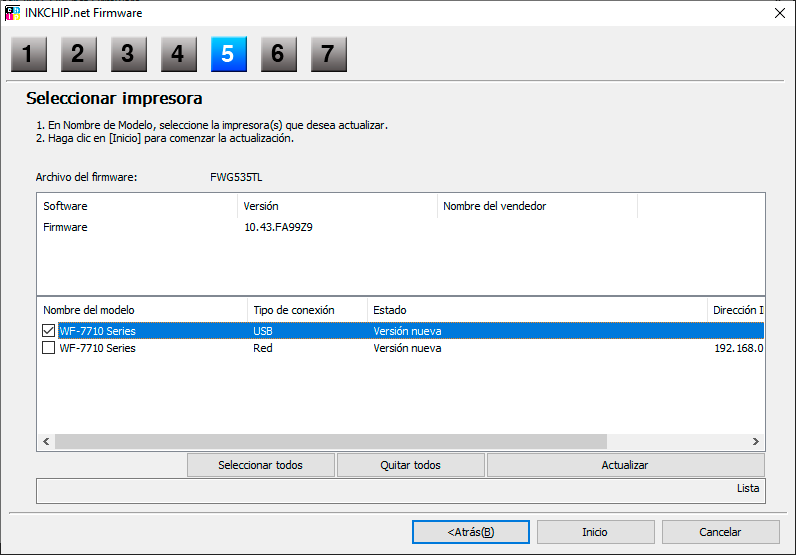Click the Estado column header
The image size is (796, 555).
(537, 310)
